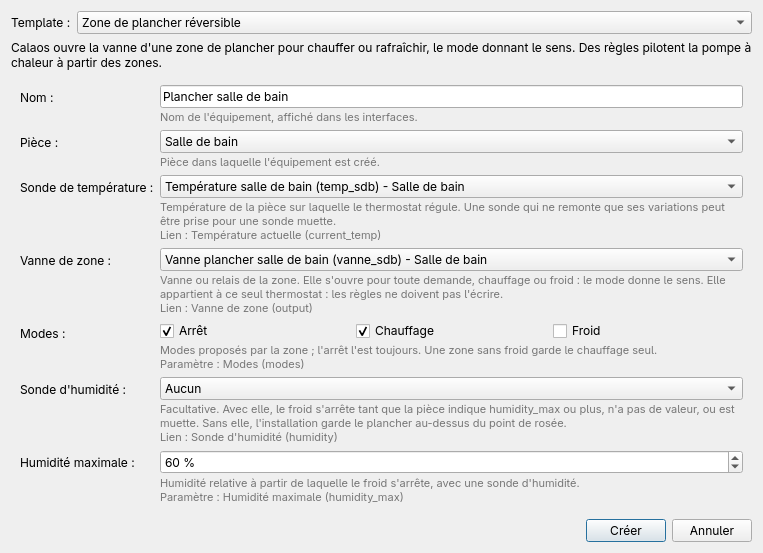Open the Sonde de température dropdown
763x553 pixels.
pos(451,186)
